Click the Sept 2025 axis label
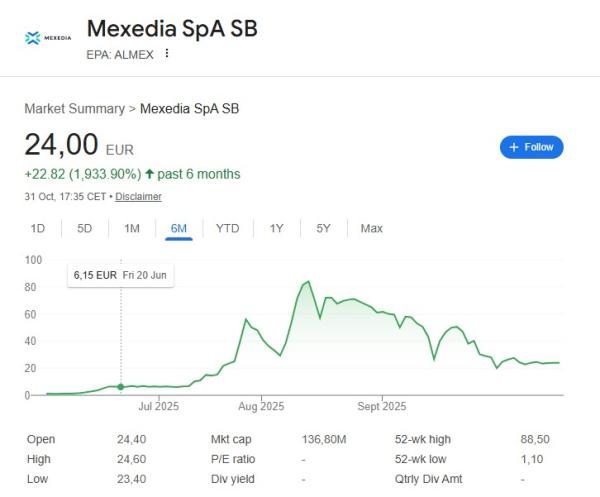Image resolution: width=600 pixels, height=497 pixels. click(382, 407)
